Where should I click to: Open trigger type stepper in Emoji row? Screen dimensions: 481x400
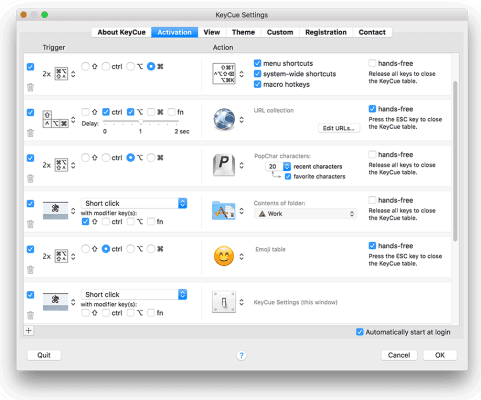pos(73,256)
